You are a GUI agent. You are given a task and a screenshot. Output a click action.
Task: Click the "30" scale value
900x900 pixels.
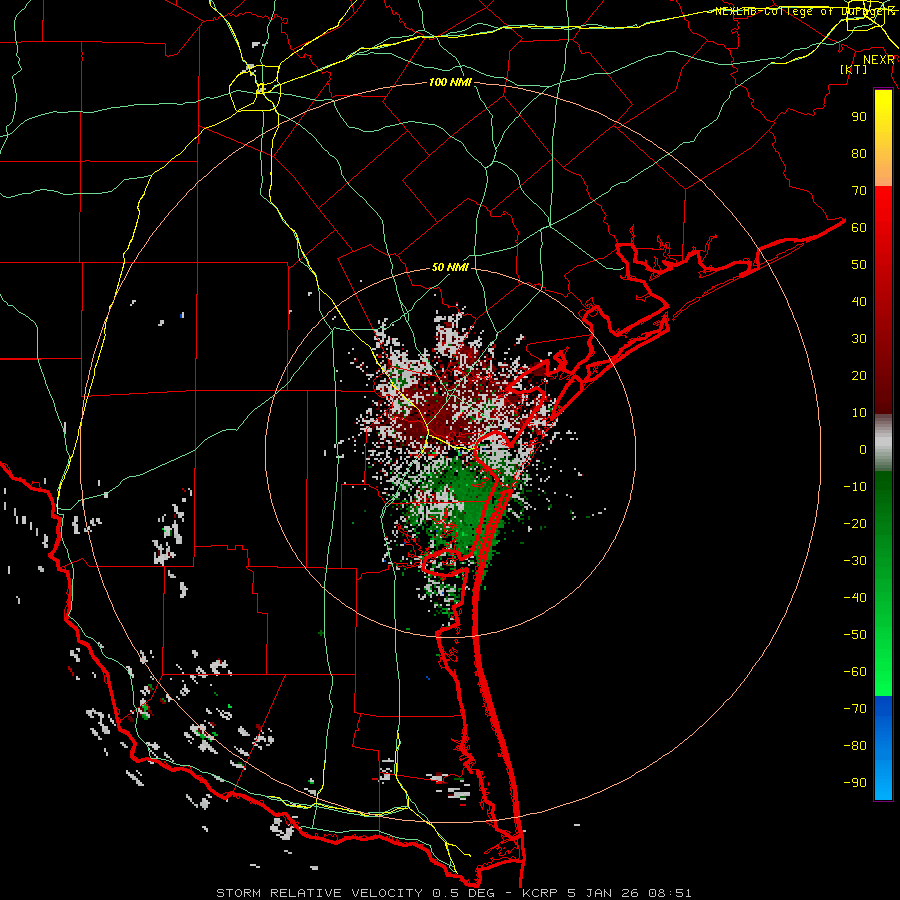tap(859, 339)
